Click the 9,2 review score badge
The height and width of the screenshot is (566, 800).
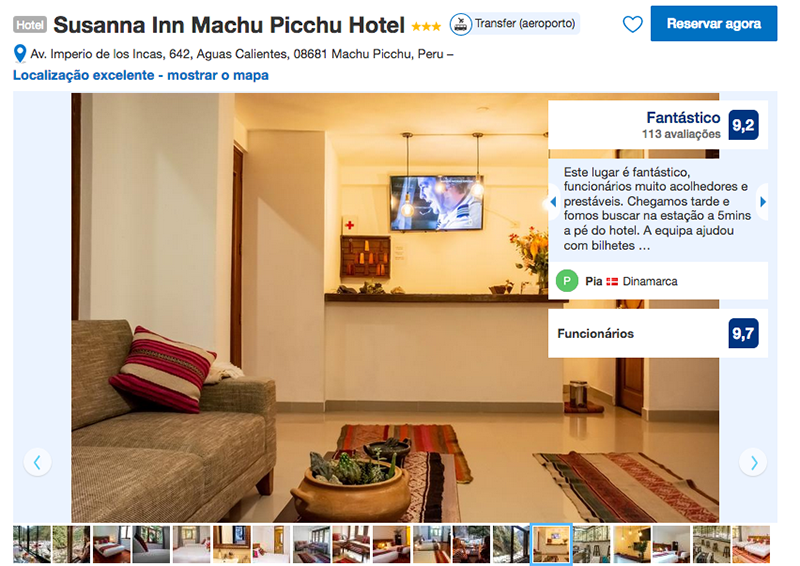[743, 125]
